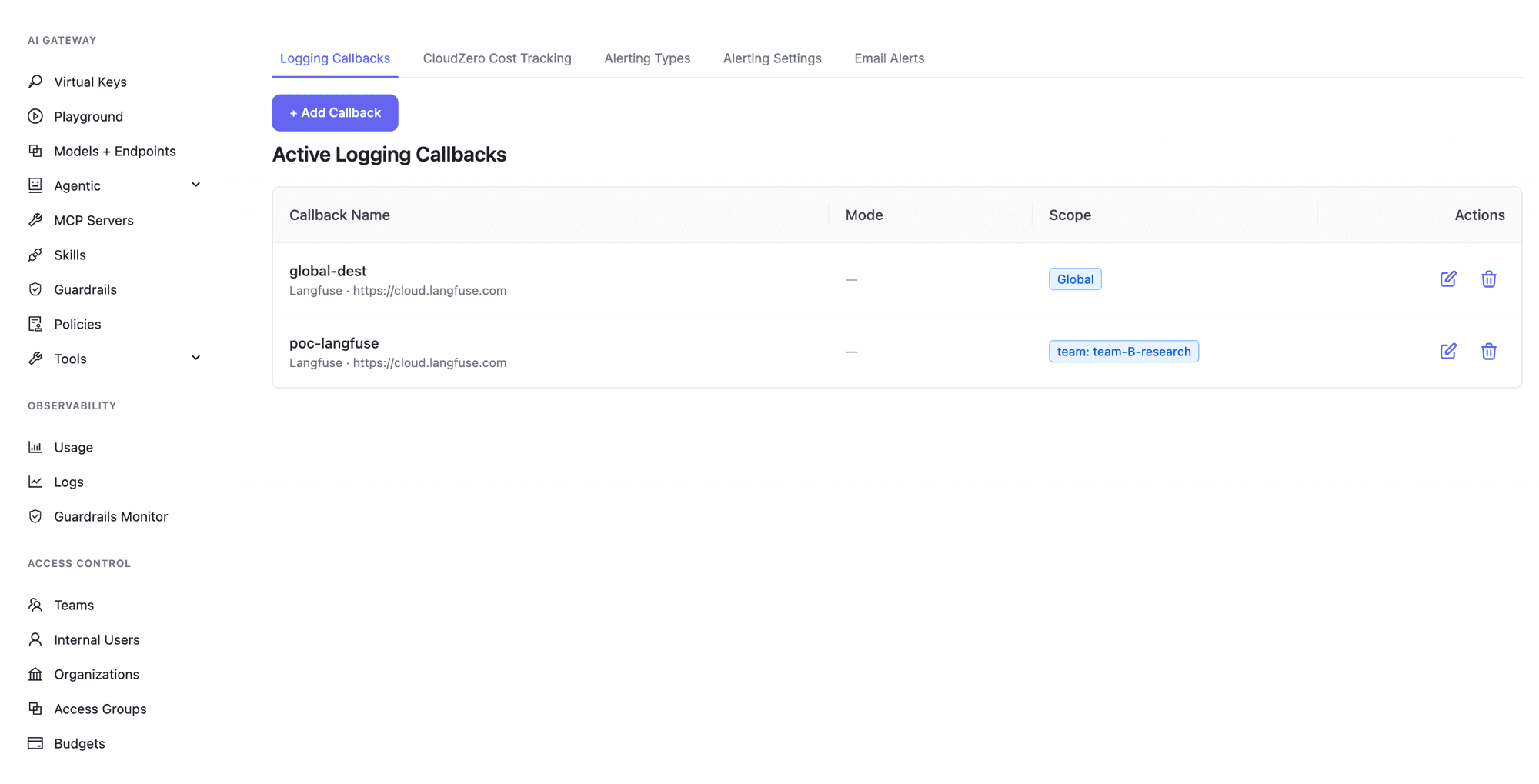Viewport: 1539px width, 784px height.
Task: Click the Models + Endpoints icon
Action: coord(35,151)
